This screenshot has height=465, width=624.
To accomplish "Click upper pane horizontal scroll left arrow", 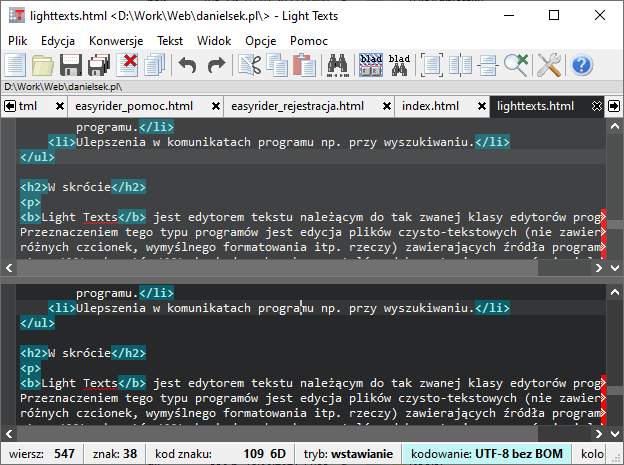I will (9, 268).
